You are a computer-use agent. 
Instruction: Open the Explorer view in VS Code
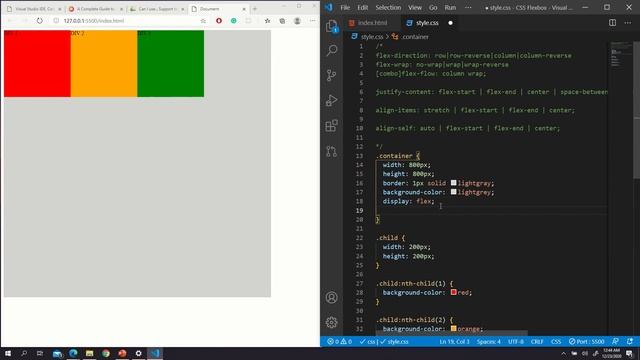click(331, 27)
